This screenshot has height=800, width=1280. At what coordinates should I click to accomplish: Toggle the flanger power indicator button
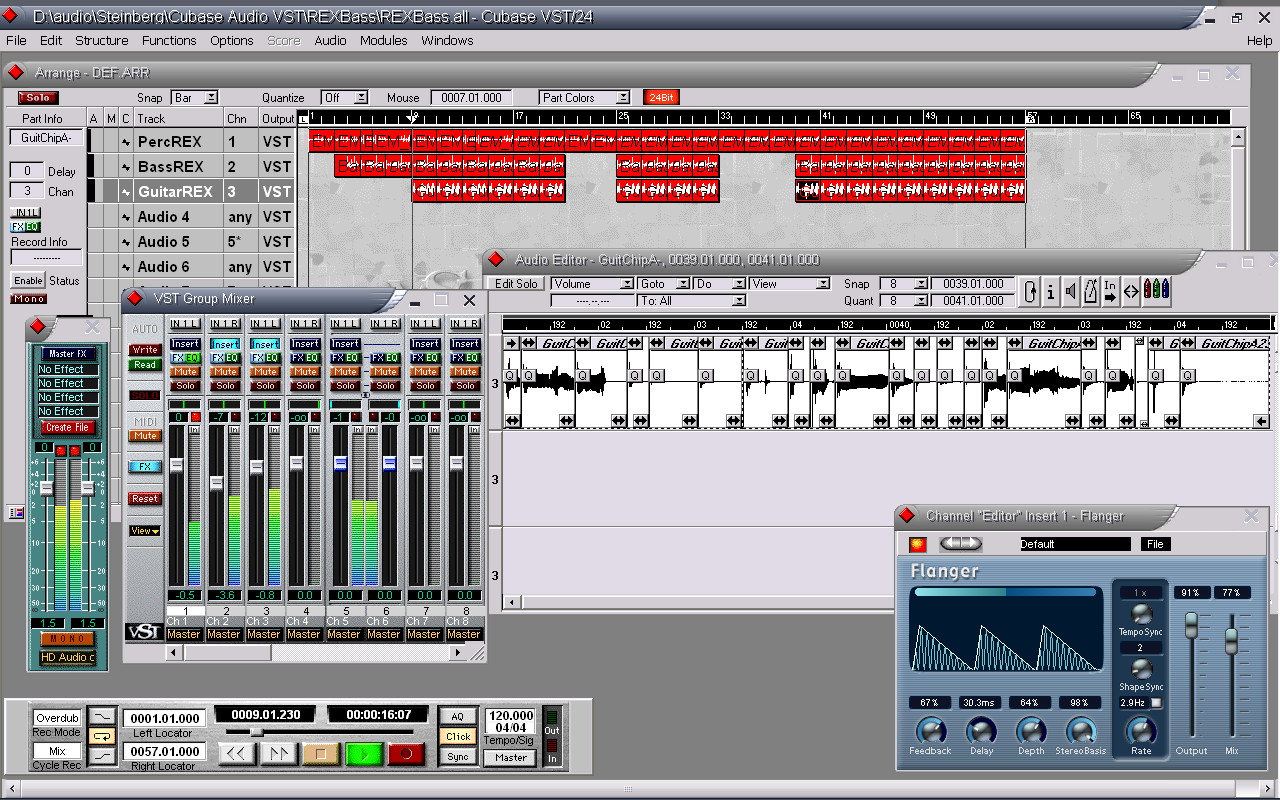(918, 544)
